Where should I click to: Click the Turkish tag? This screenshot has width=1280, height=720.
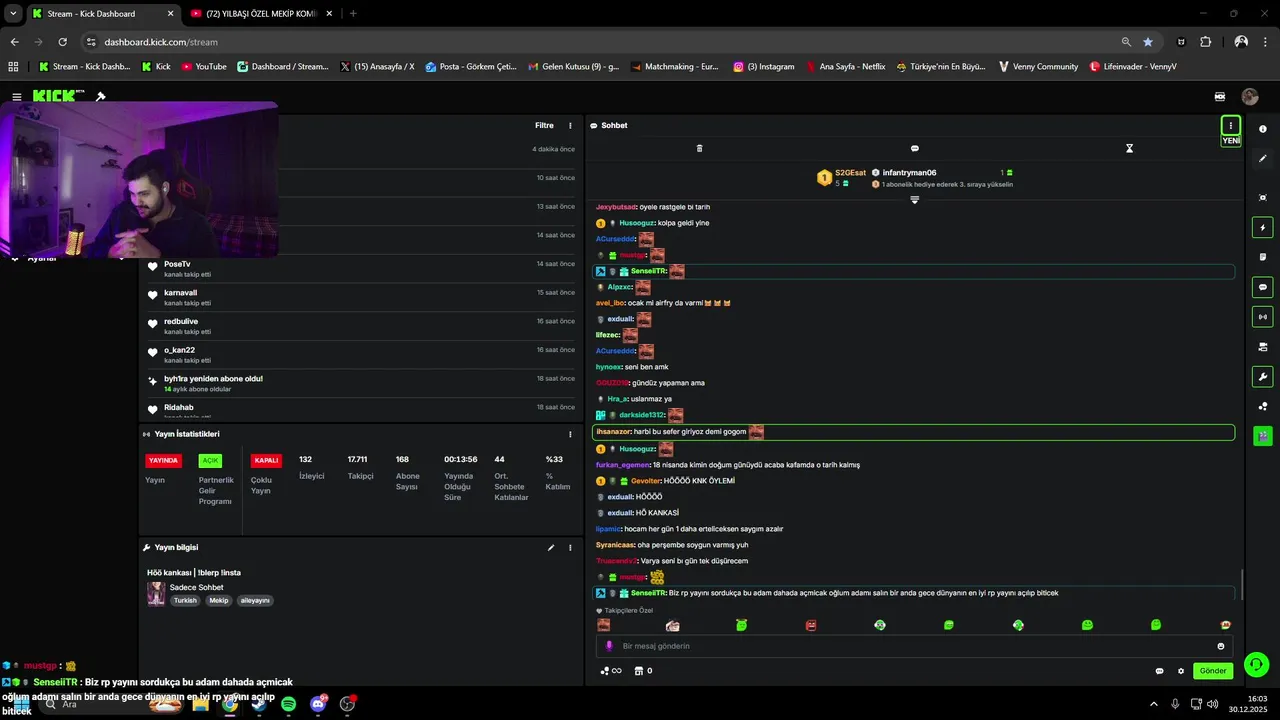pyautogui.click(x=185, y=601)
